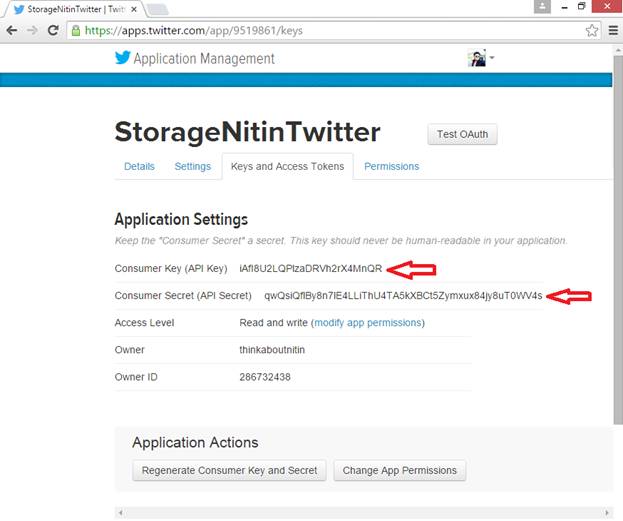Click the green SSL padlock icon

[x=76, y=30]
